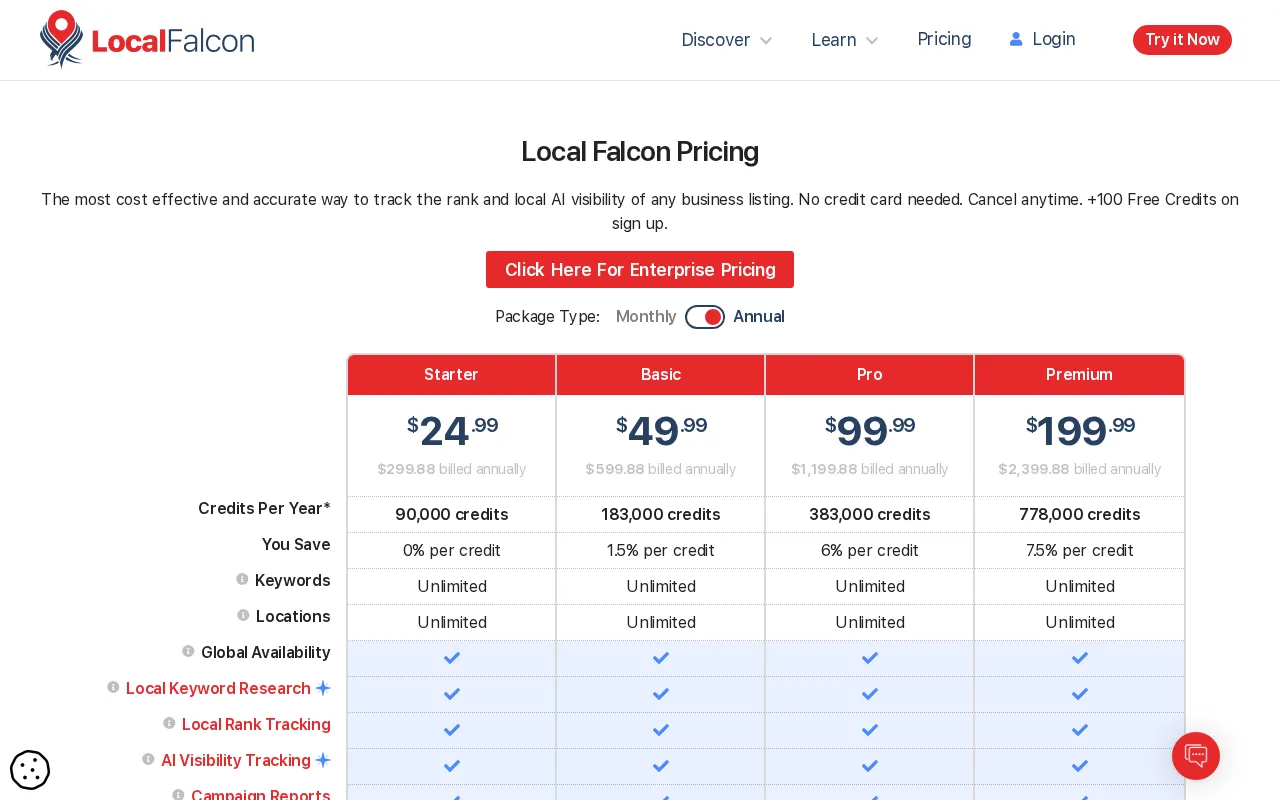Click the $199.99 Premium price
This screenshot has height=800, width=1280.
tap(1080, 431)
